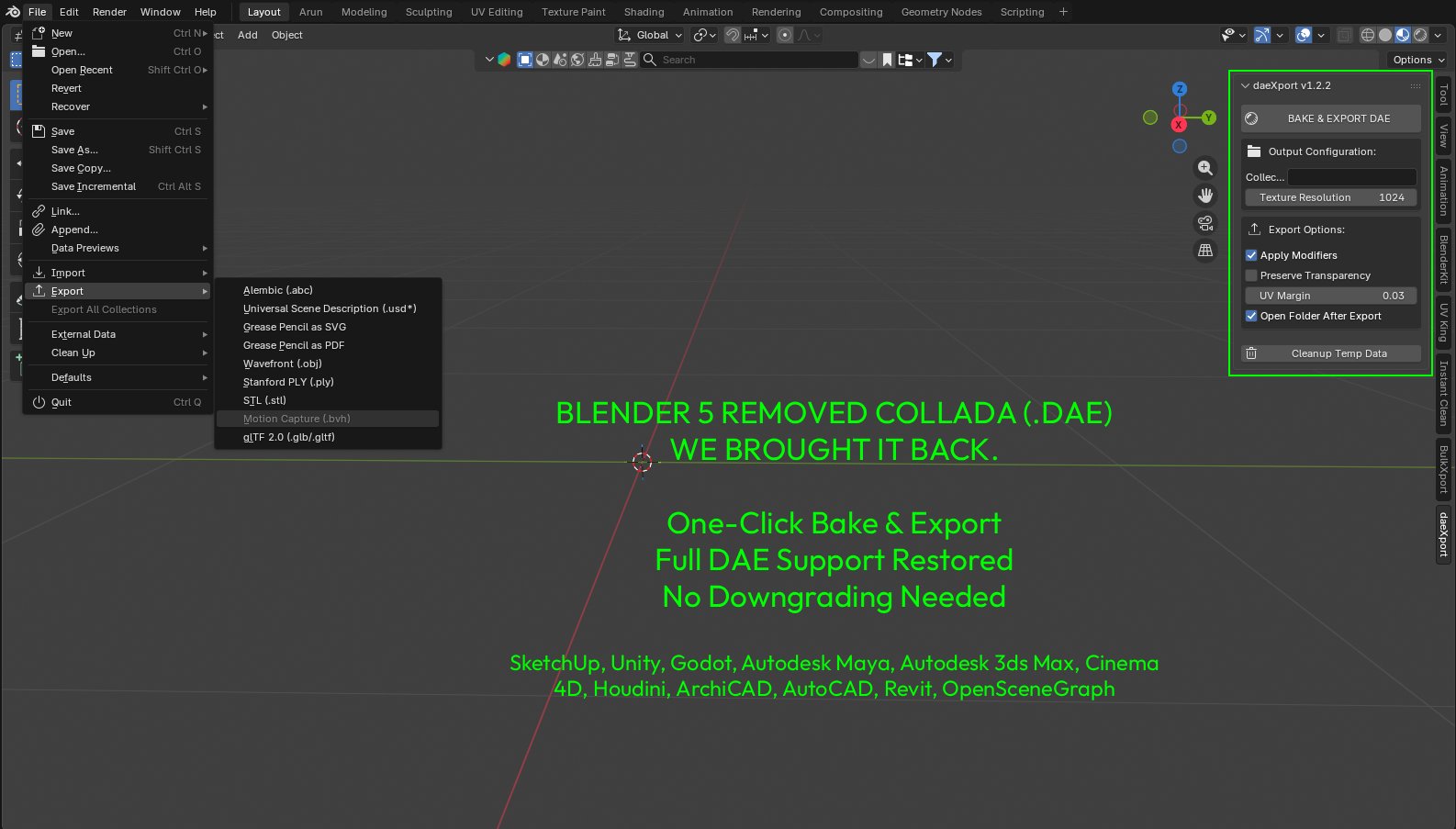Click the UV Margin slider field

click(1331, 296)
